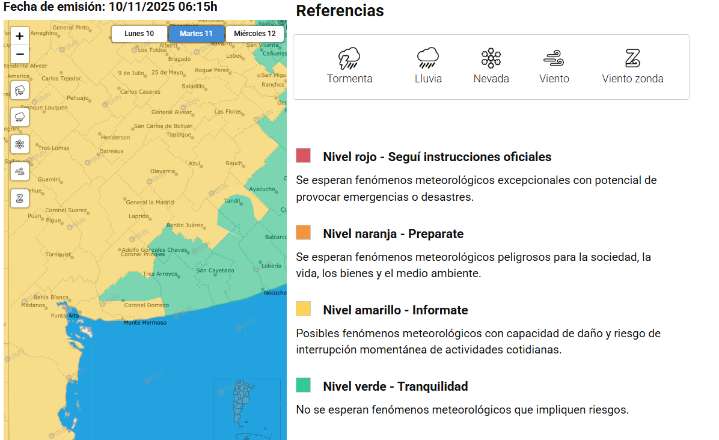Viewport: 719px width, 440px height.
Task: Click Olavarría label on map
Action: 163,171
